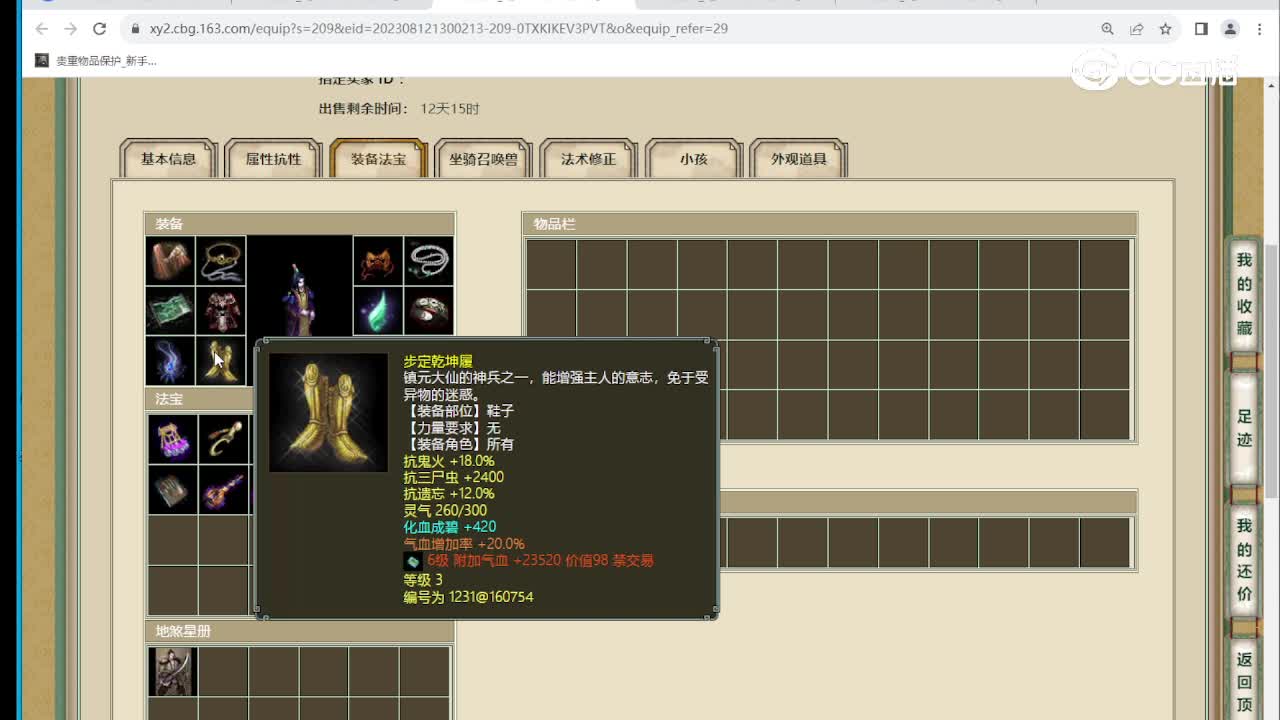The height and width of the screenshot is (720, 1280).
Task: Switch to the 法术修正 tab
Action: (x=588, y=159)
